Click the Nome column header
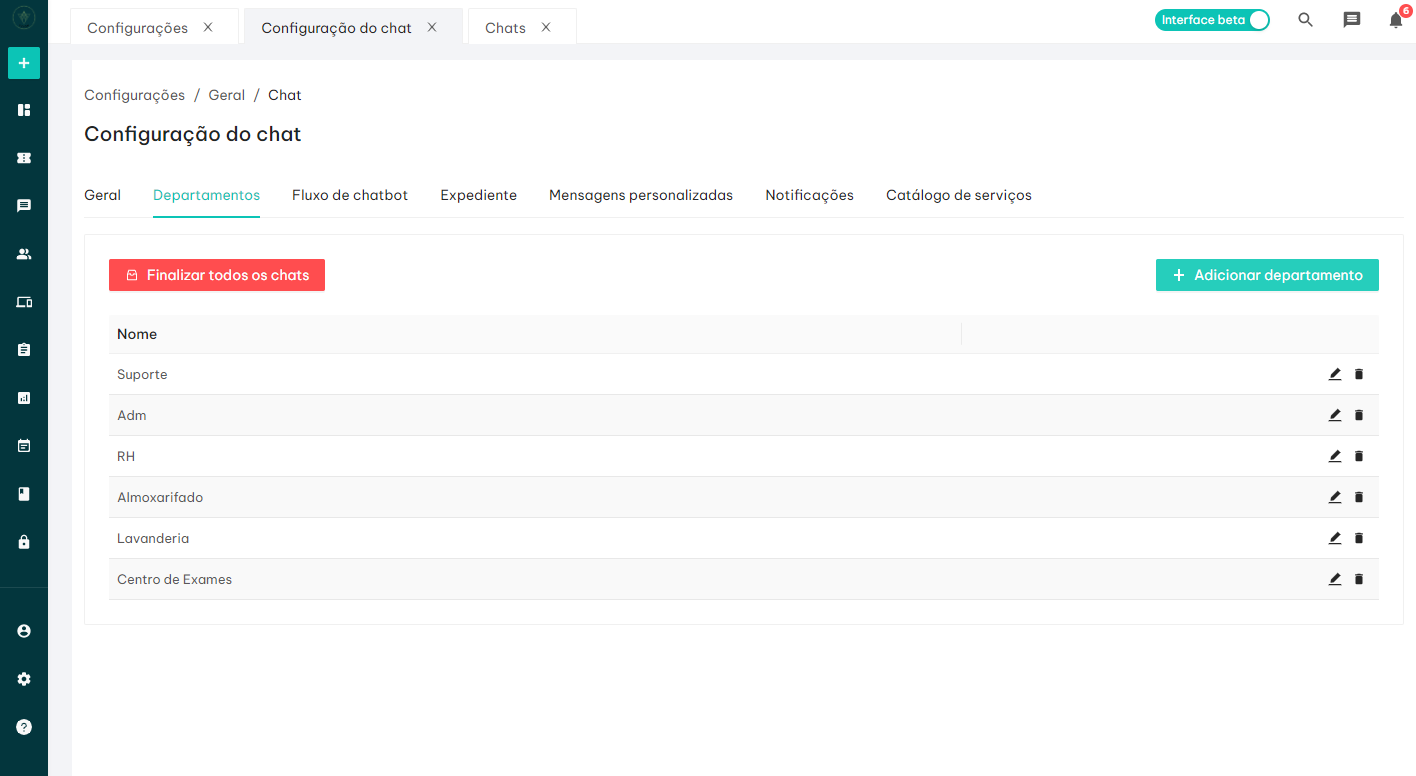 click(x=137, y=334)
